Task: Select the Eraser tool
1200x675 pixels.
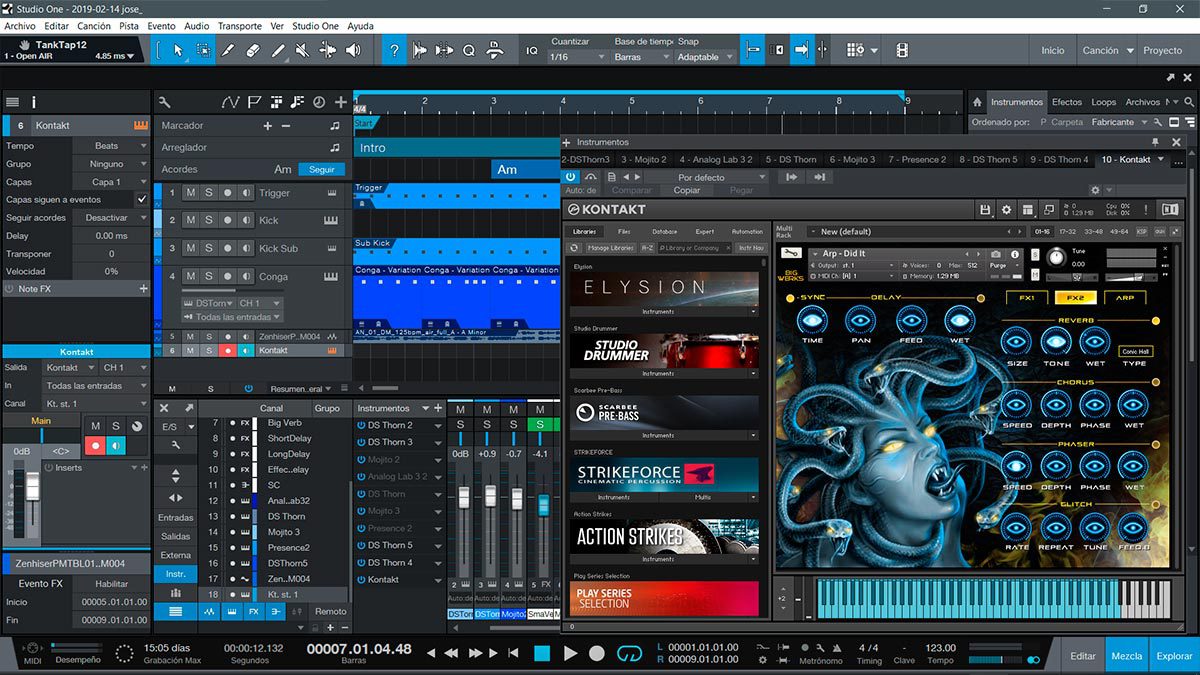Action: (x=252, y=50)
